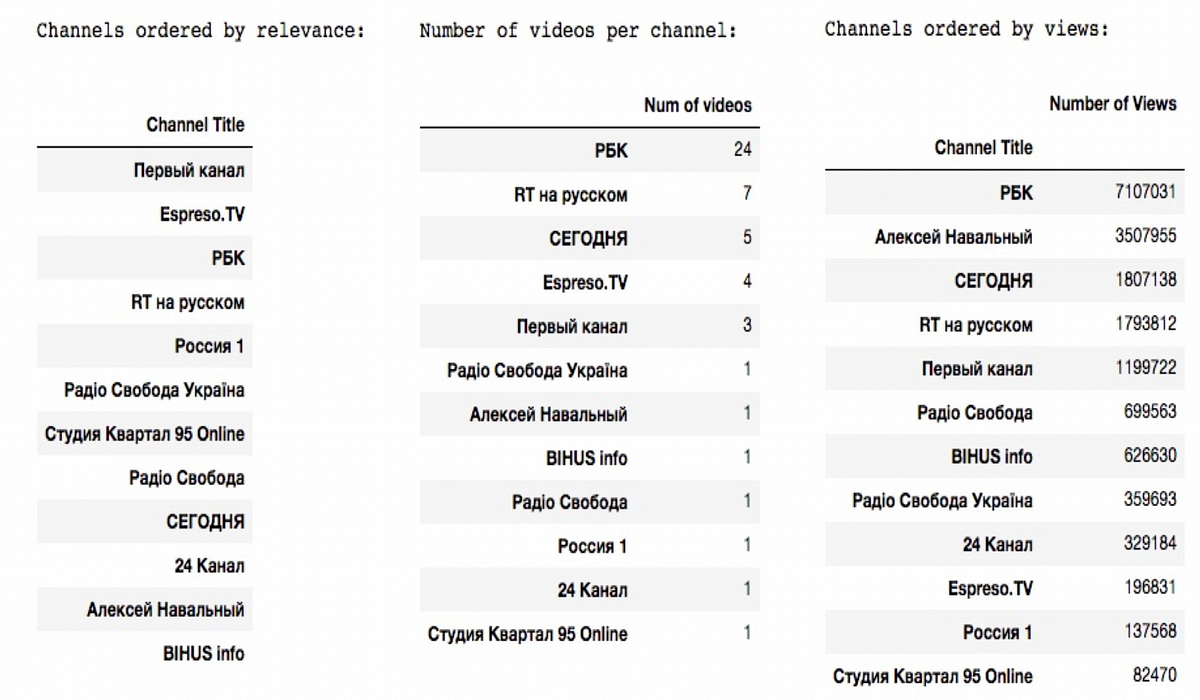
Task: Click 'Number of videos per channel:' heading
Action: (x=578, y=30)
